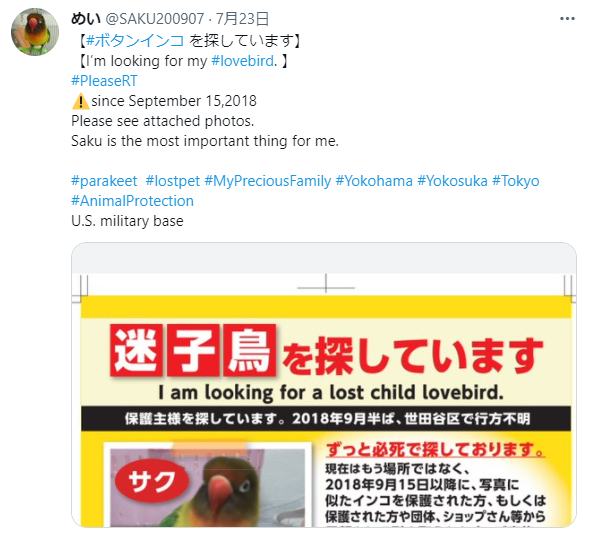The height and width of the screenshot is (537, 593).
Task: Click the warning emoji before since September
Action: (80, 101)
